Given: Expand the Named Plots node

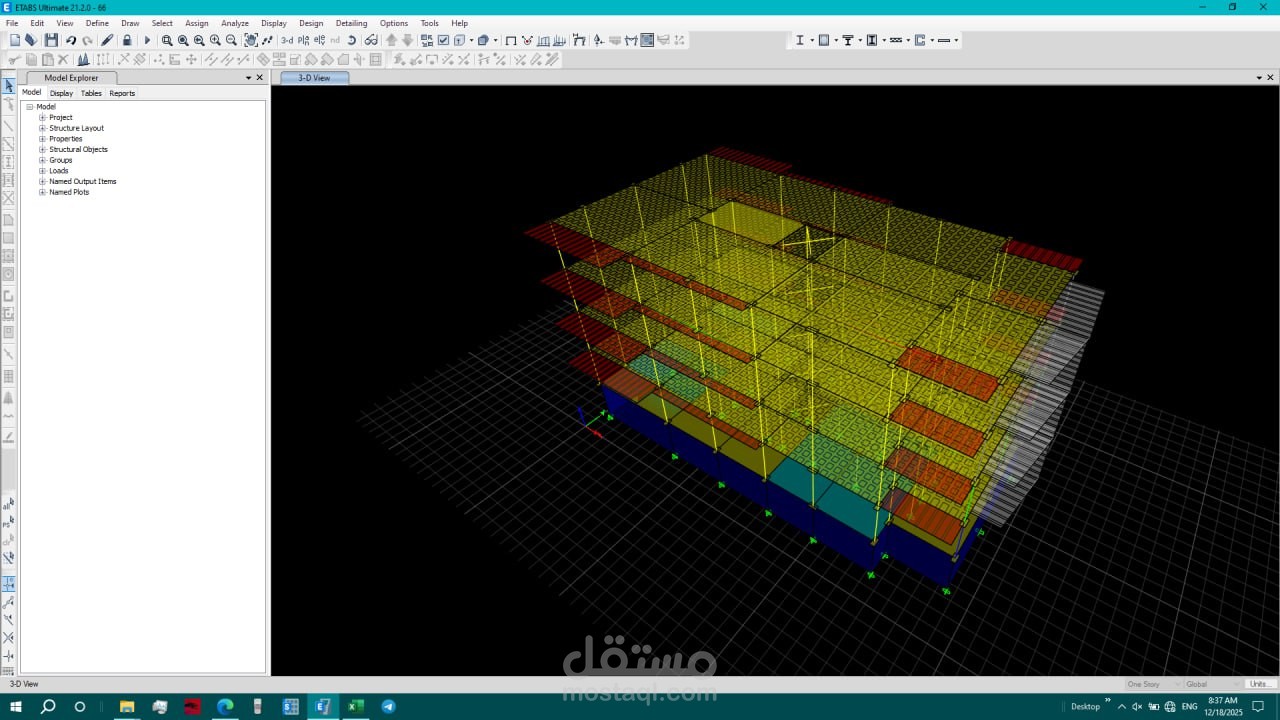Looking at the screenshot, I should [x=43, y=192].
